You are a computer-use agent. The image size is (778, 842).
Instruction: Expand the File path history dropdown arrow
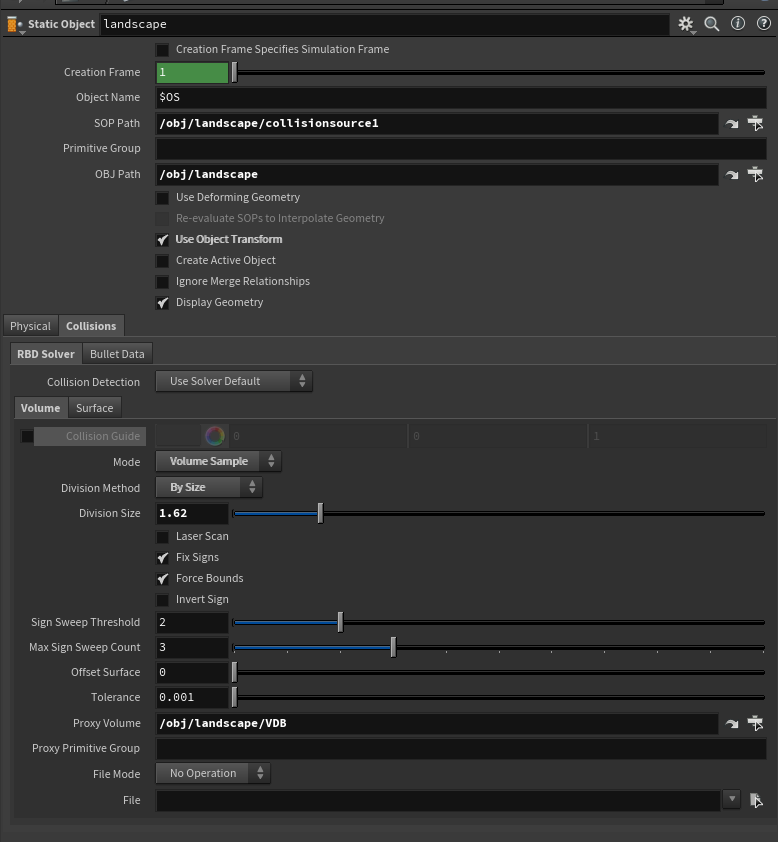tap(731, 799)
